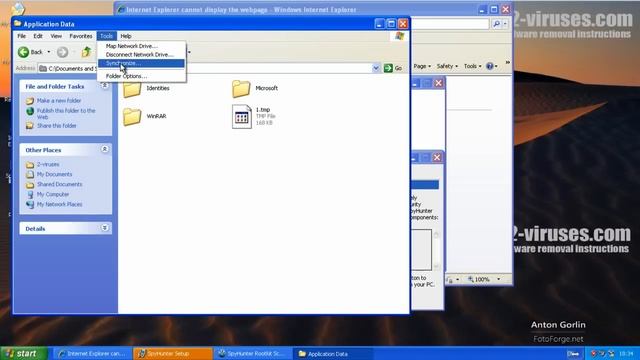Collapse File and Folder Tasks panel
Screen dimensions: 640x360
click(105, 86)
